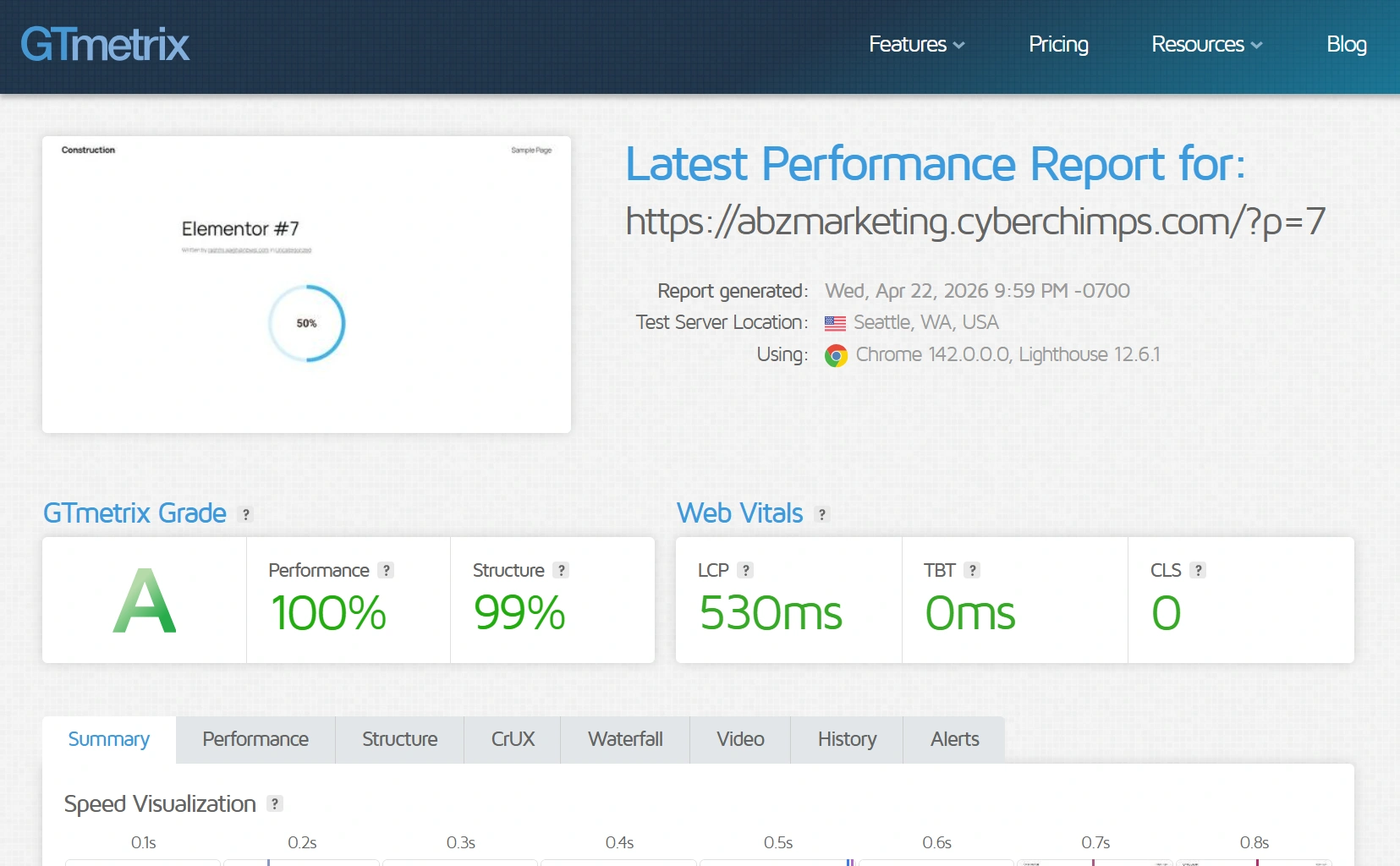The height and width of the screenshot is (866, 1400).
Task: Click the GTmetrix logo
Action: [105, 44]
